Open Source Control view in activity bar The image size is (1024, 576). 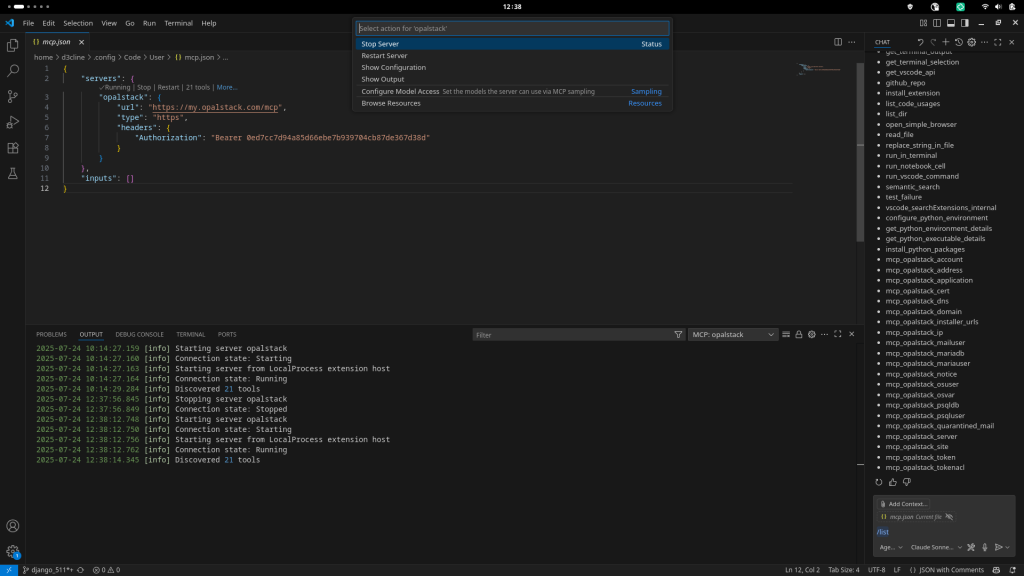pyautogui.click(x=12, y=97)
